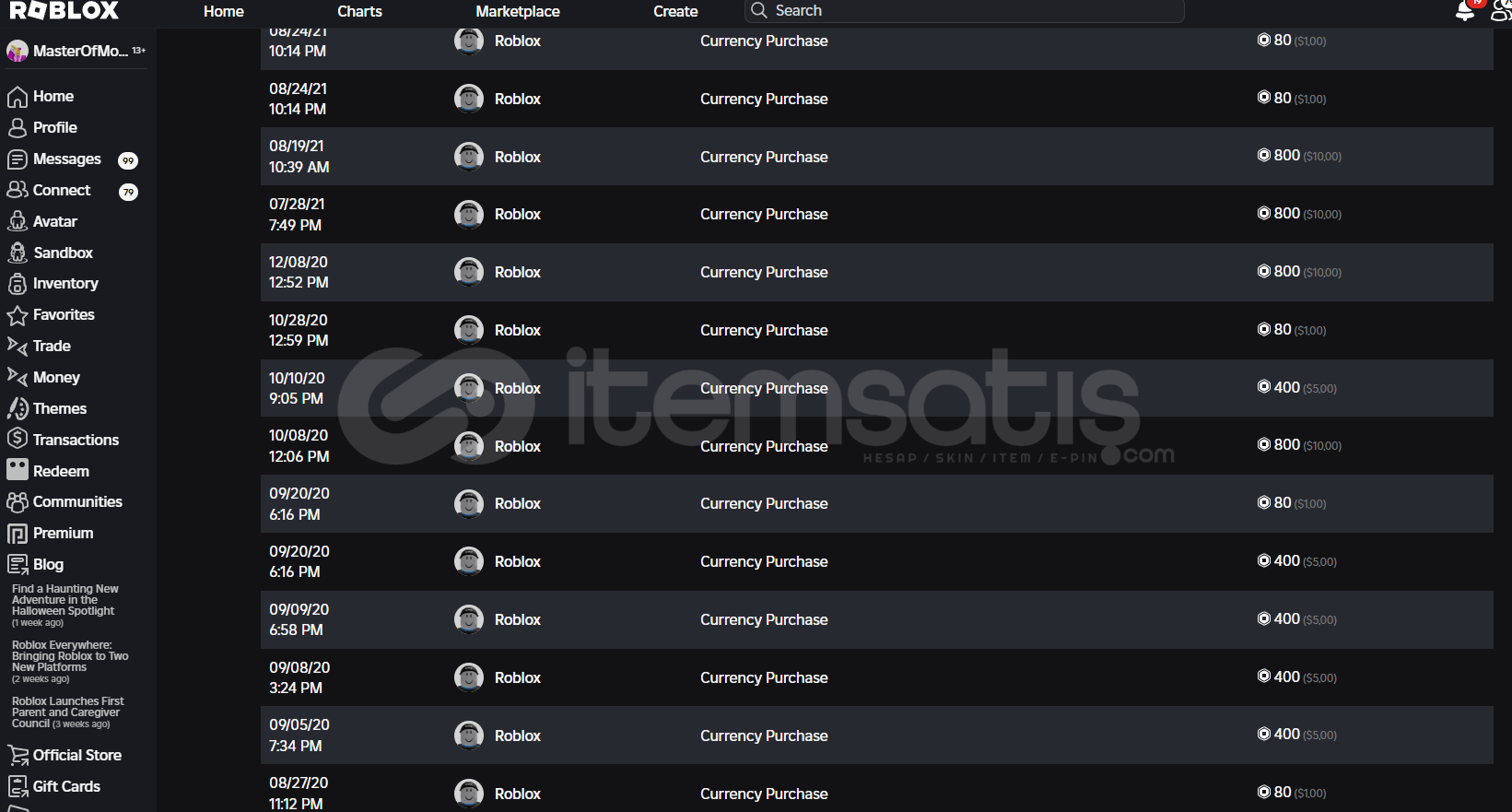Screen dimensions: 1512x812
Task: Select date 10/28/20 12:59 PM
Action: click(x=299, y=330)
